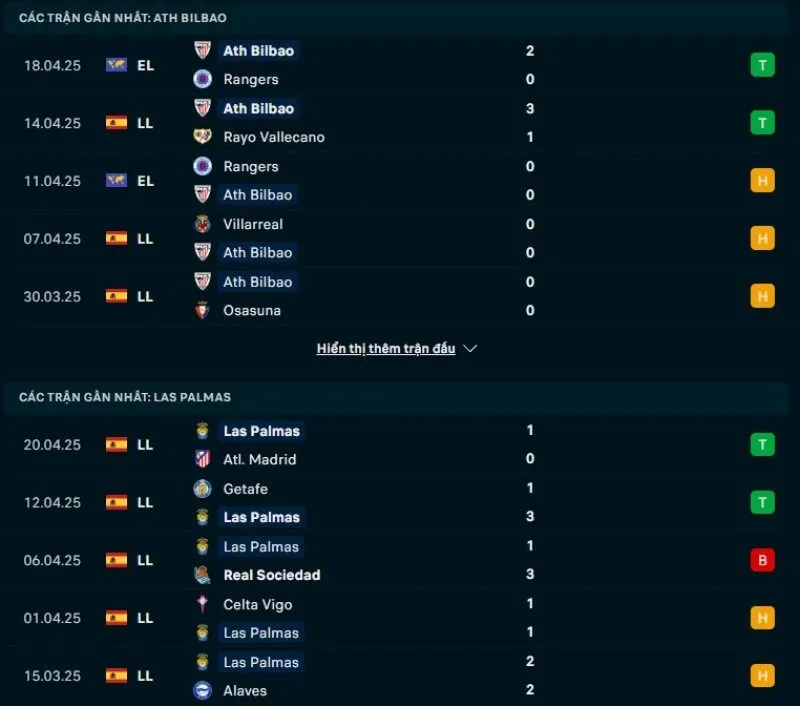
Task: Select the Rangers club badge
Action: click(202, 79)
